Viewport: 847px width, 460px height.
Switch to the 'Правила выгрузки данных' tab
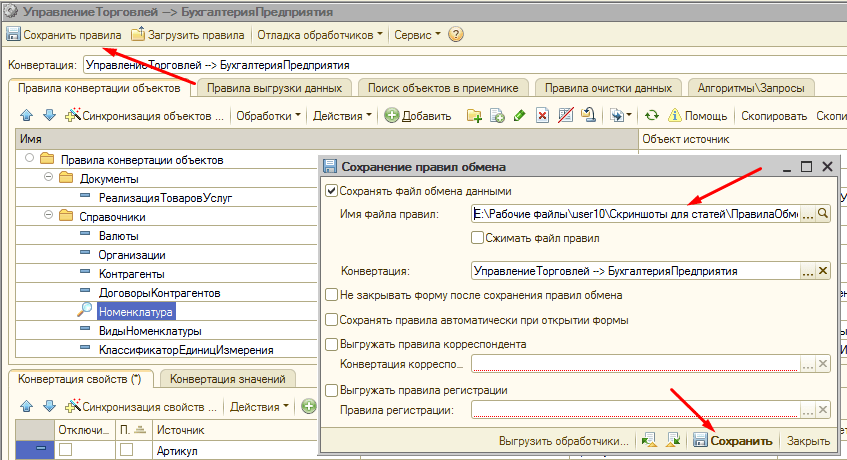click(x=274, y=88)
